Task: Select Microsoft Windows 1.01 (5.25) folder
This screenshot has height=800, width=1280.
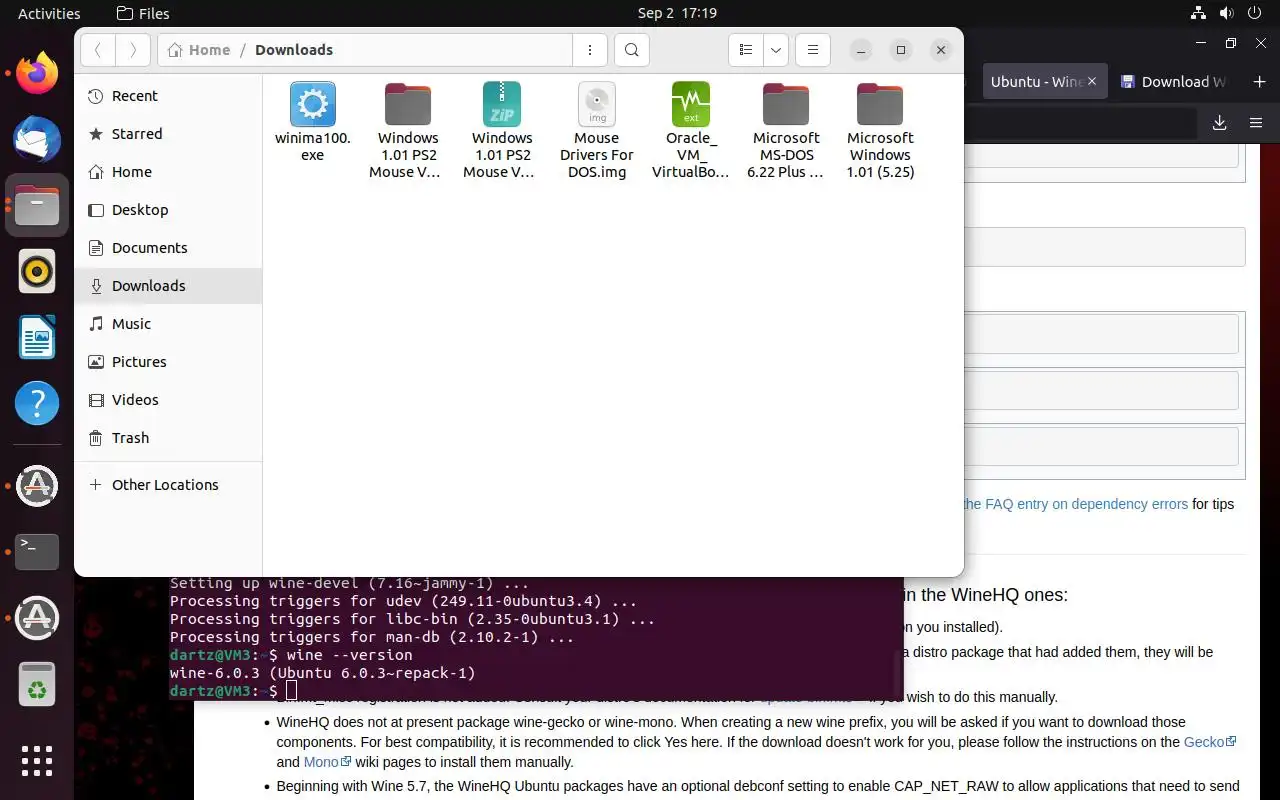Action: point(880,130)
